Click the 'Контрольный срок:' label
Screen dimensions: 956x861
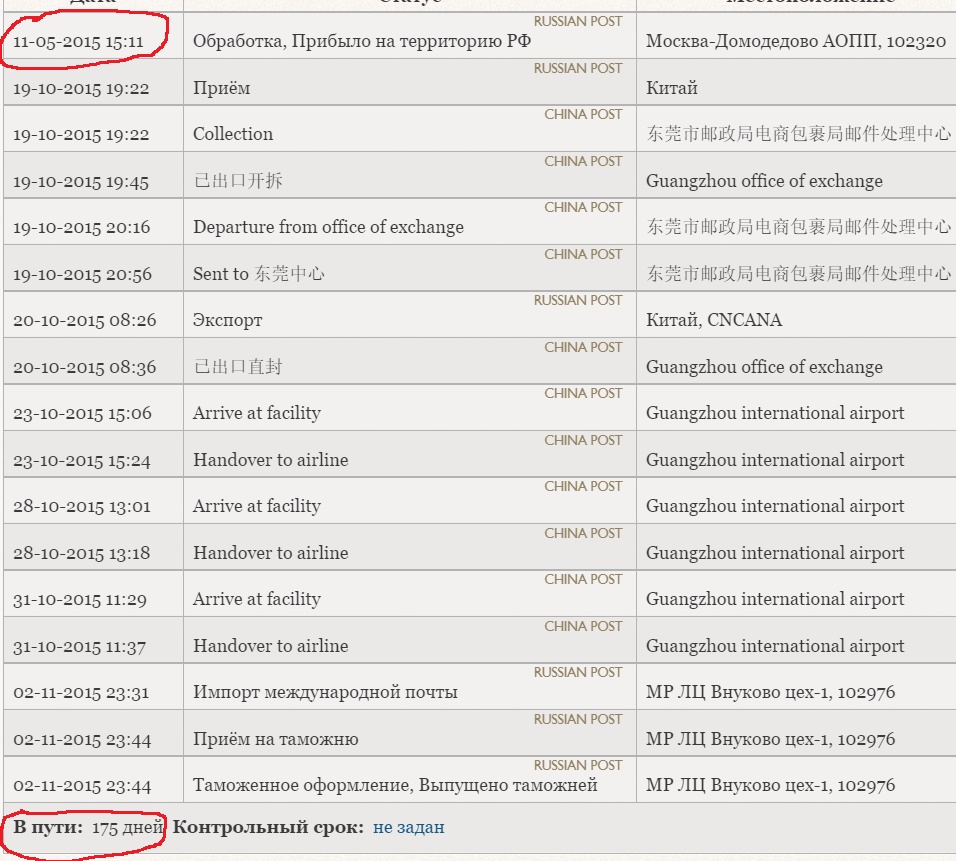click(x=268, y=827)
